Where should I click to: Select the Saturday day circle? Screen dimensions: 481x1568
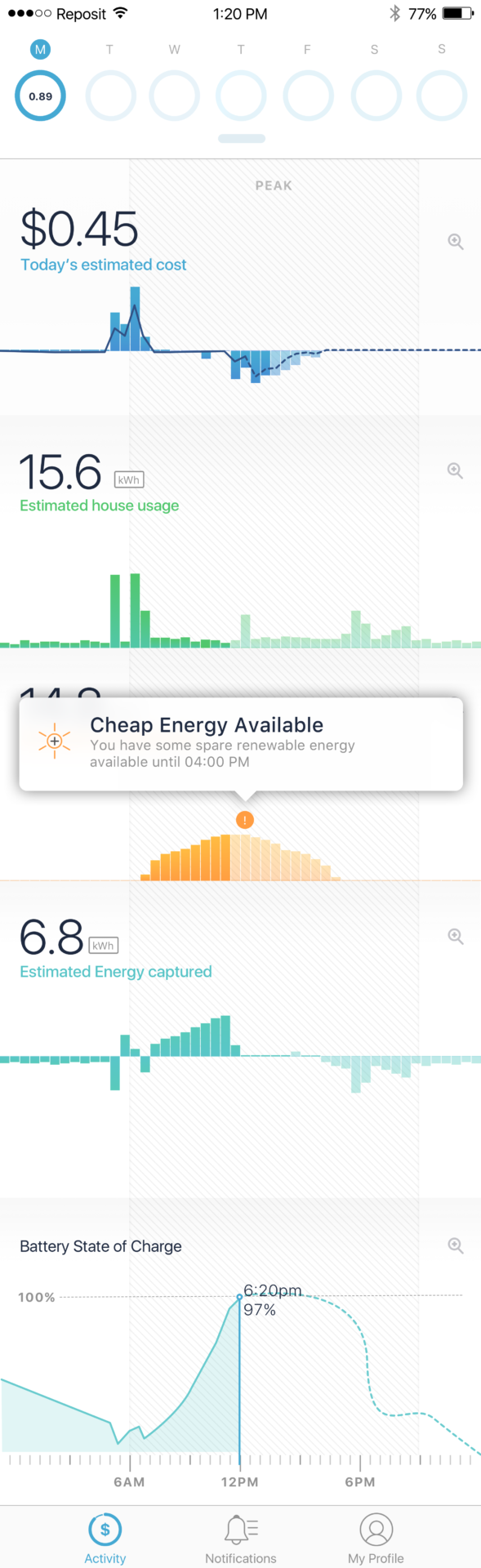(x=376, y=96)
